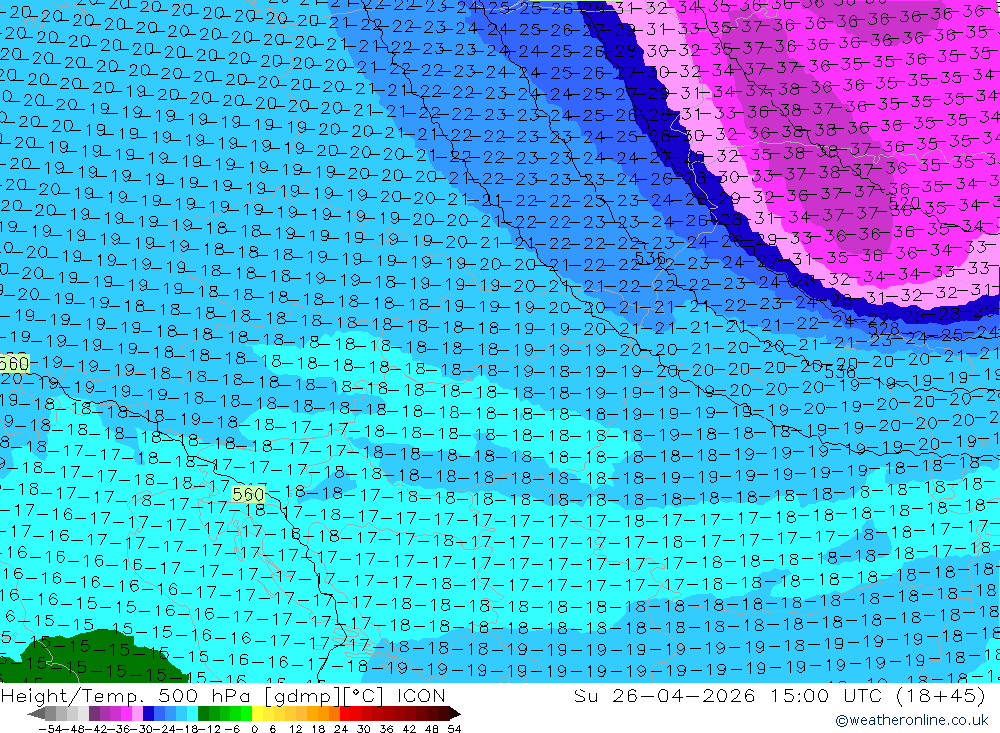Select the dark blue swatch near -30 in legend
Screen dimensions: 1000x733
point(148,713)
